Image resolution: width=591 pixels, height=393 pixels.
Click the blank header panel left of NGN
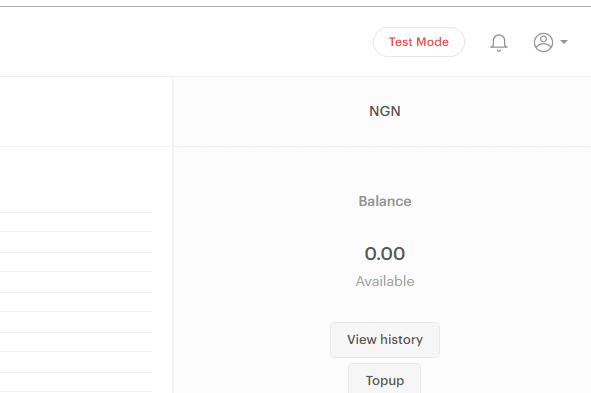point(86,112)
